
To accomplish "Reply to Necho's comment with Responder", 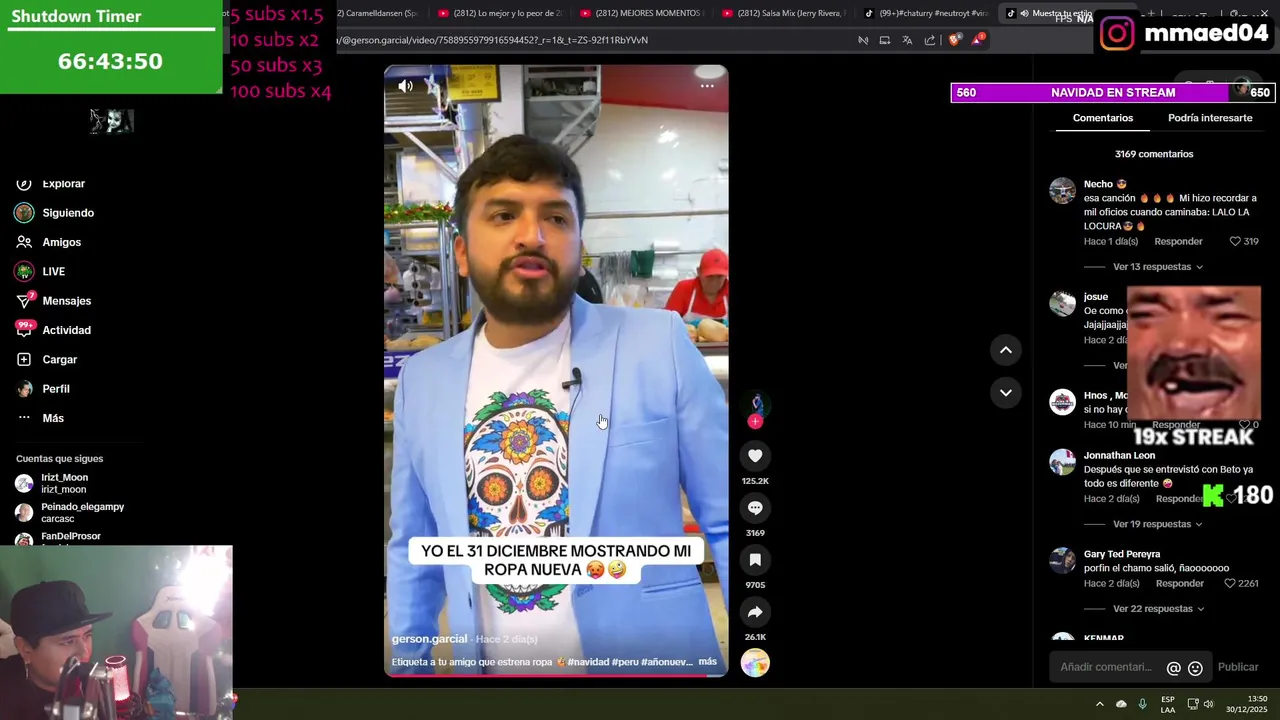I will (x=1178, y=241).
